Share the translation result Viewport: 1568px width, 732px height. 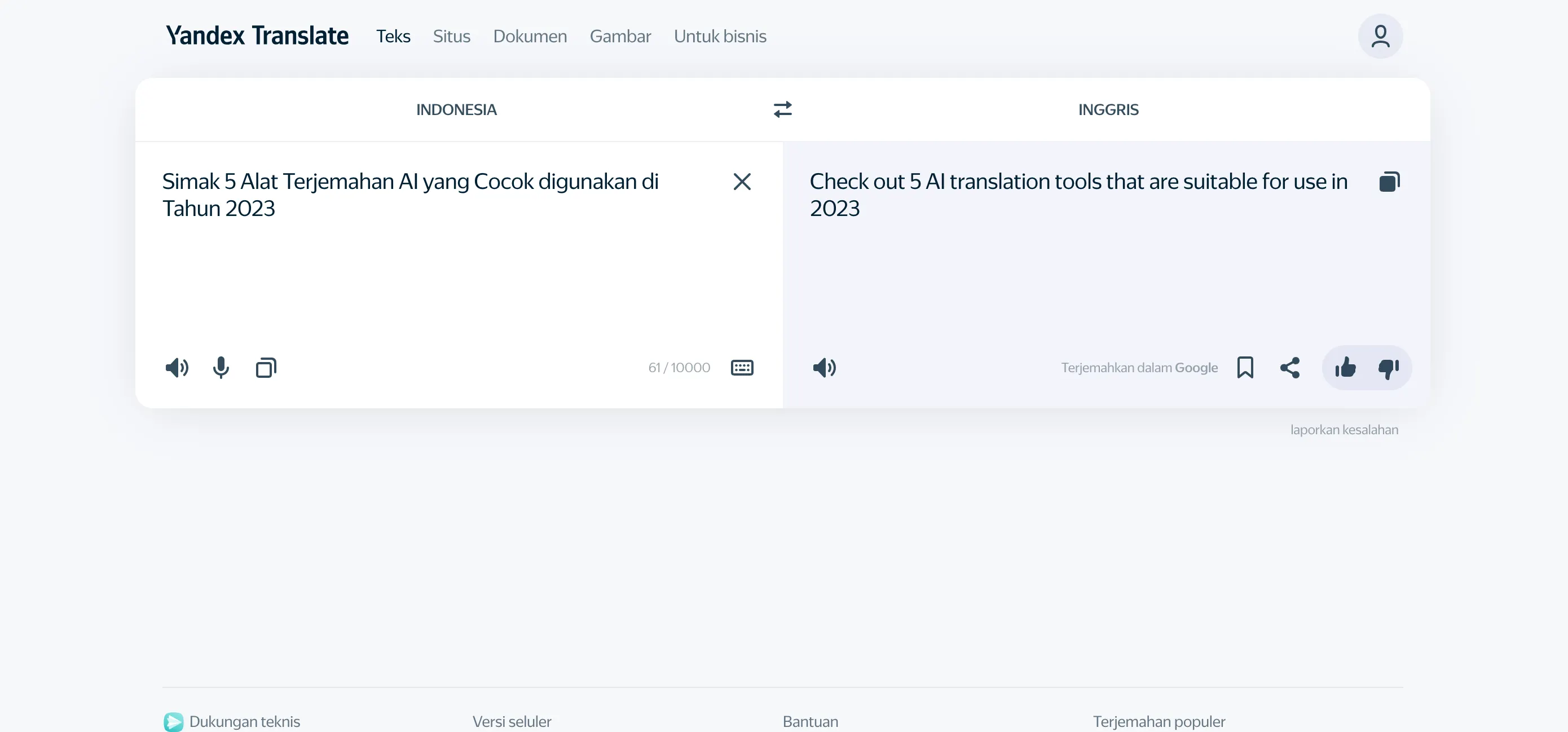click(1290, 368)
